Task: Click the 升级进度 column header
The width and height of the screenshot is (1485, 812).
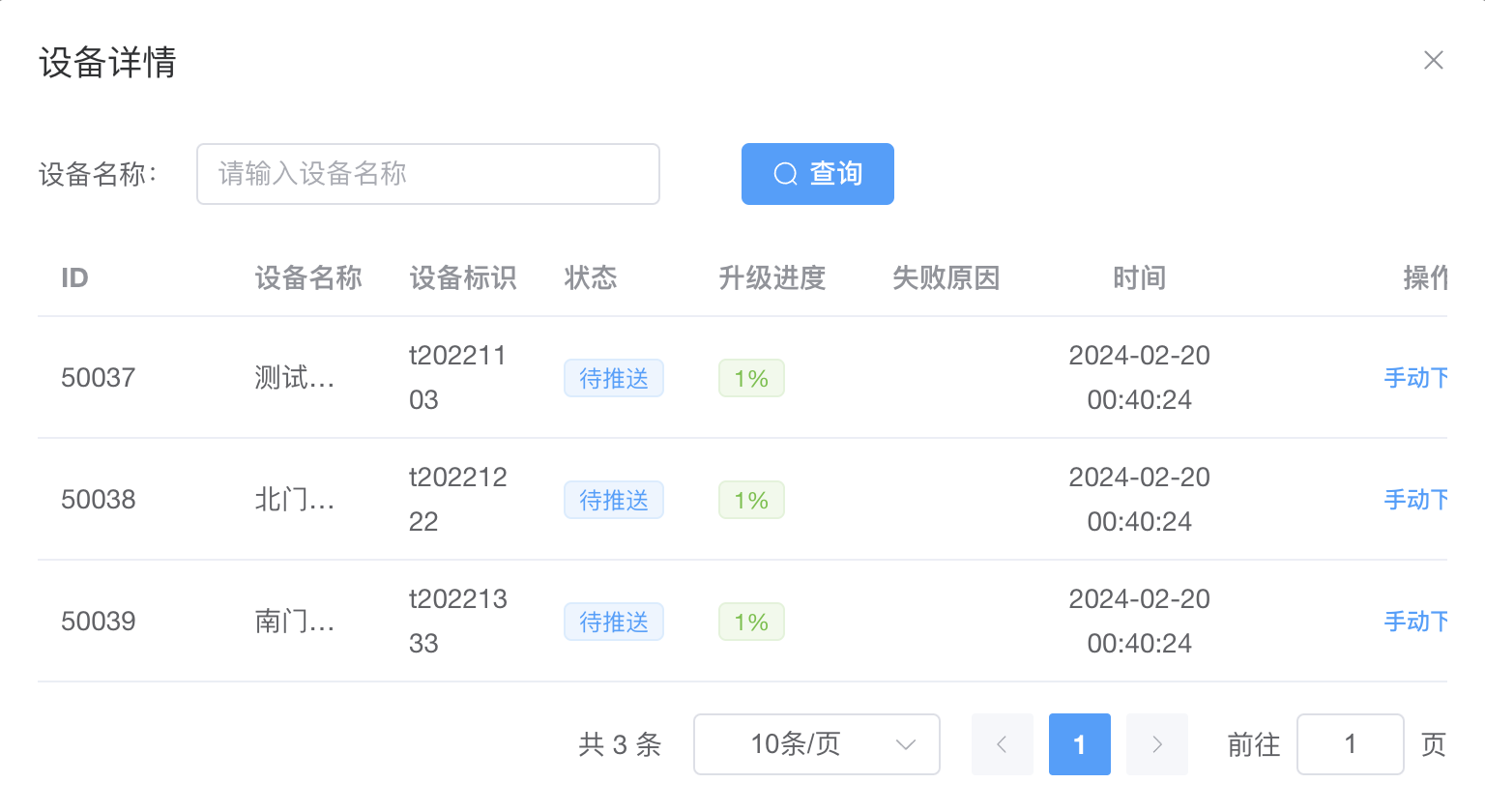Action: (772, 278)
